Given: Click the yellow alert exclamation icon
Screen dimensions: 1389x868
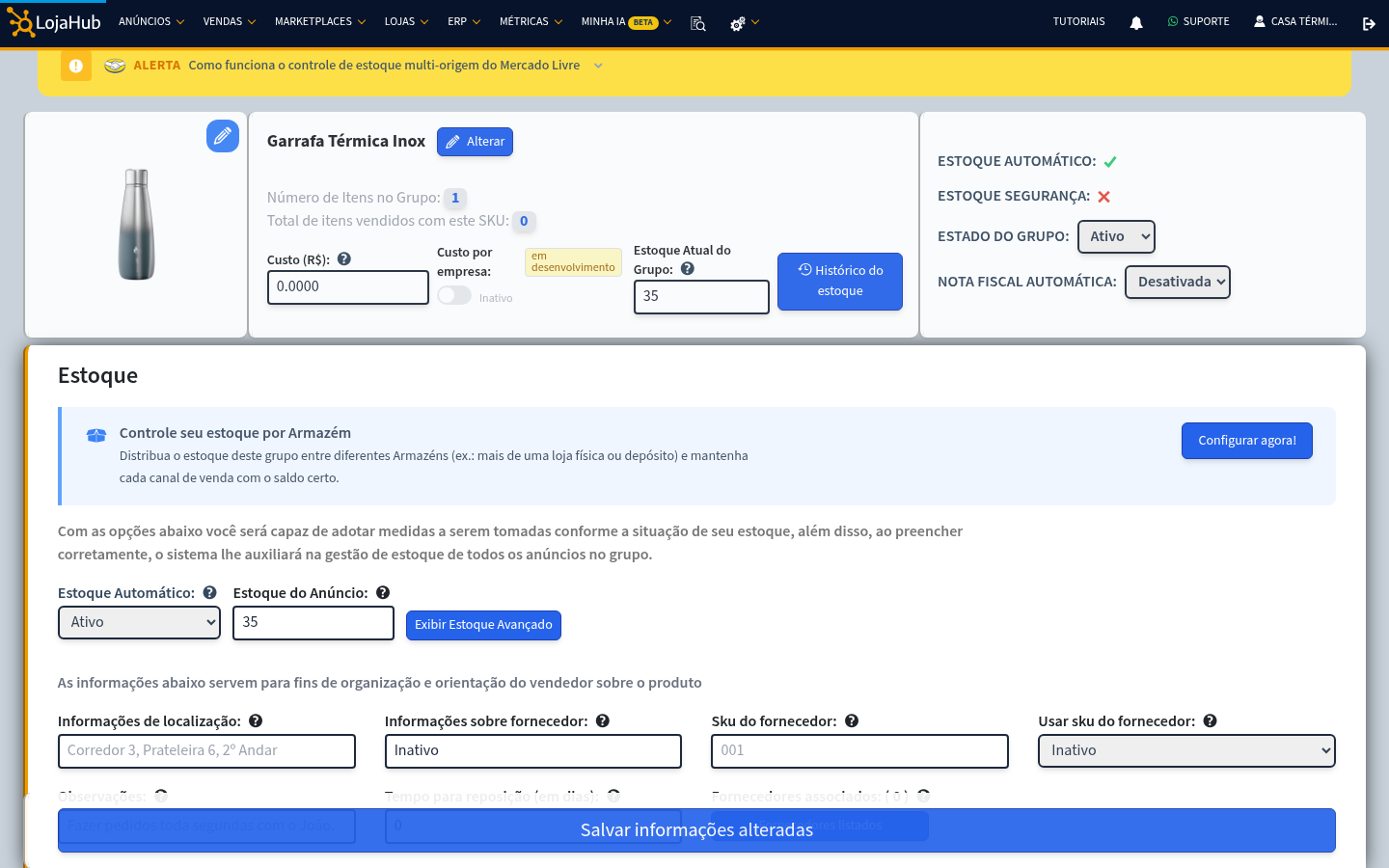Looking at the screenshot, I should pos(76,66).
